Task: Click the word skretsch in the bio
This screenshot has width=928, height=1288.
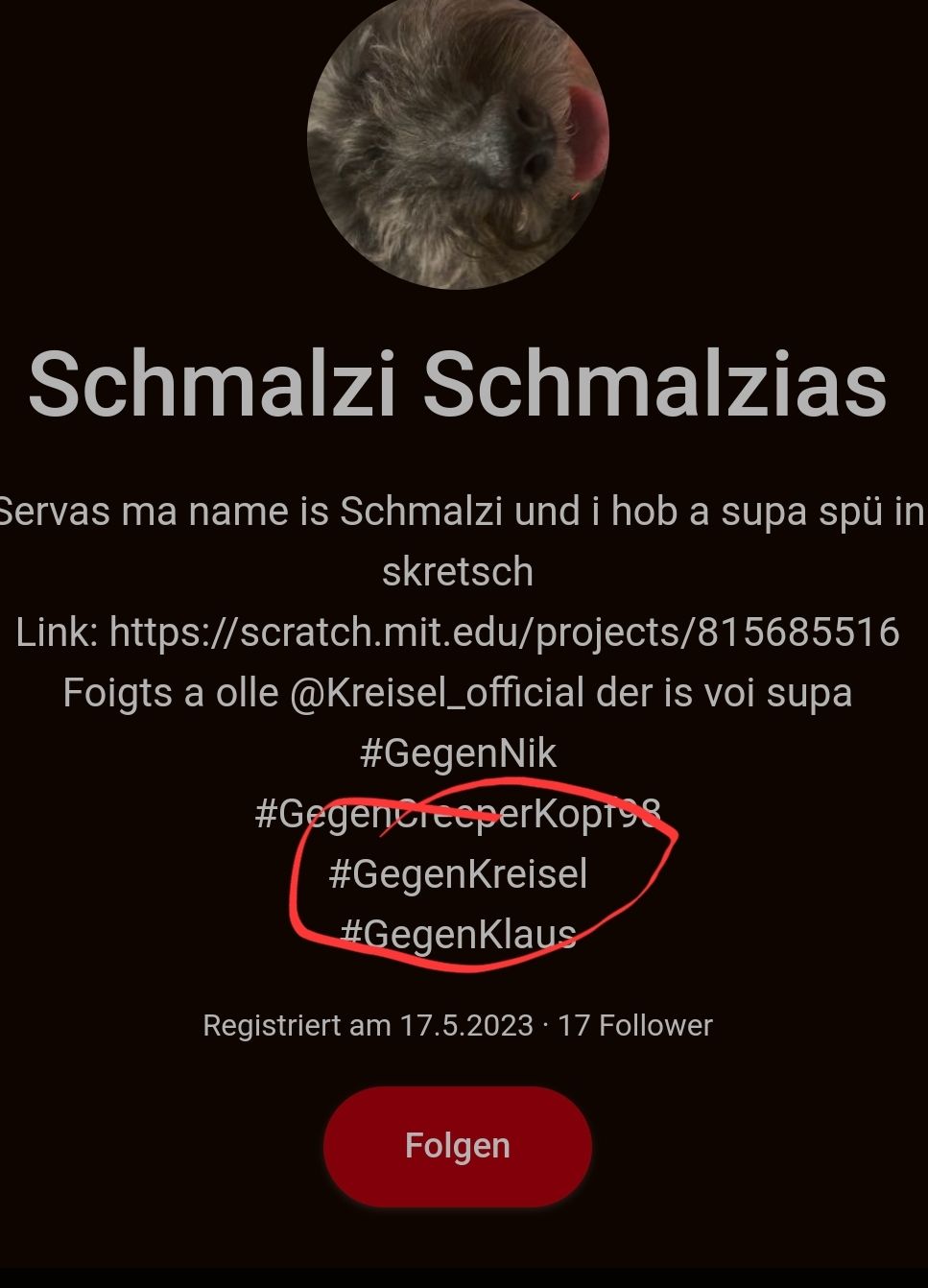Action: (458, 572)
